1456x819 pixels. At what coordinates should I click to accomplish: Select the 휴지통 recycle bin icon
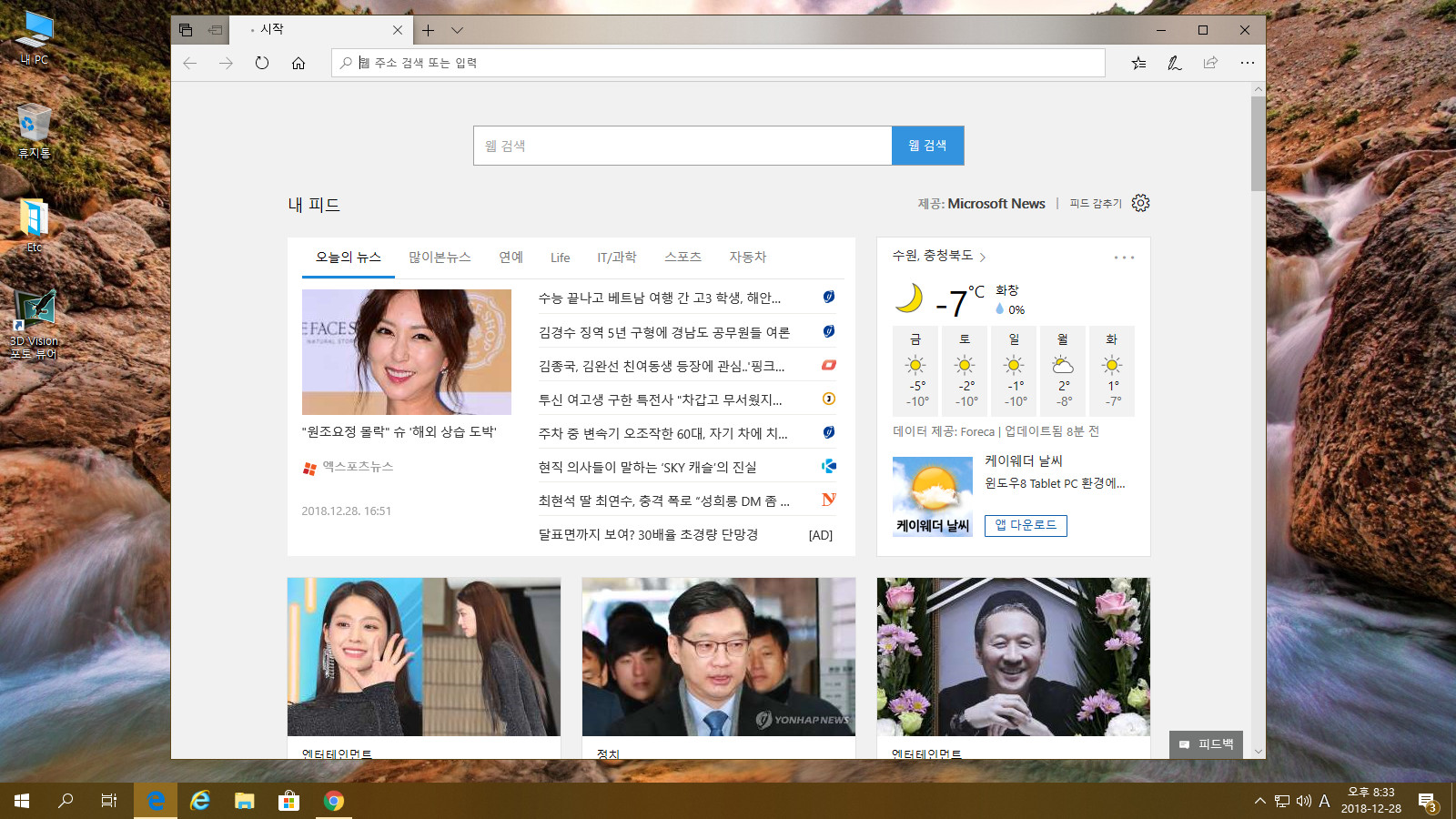click(34, 132)
